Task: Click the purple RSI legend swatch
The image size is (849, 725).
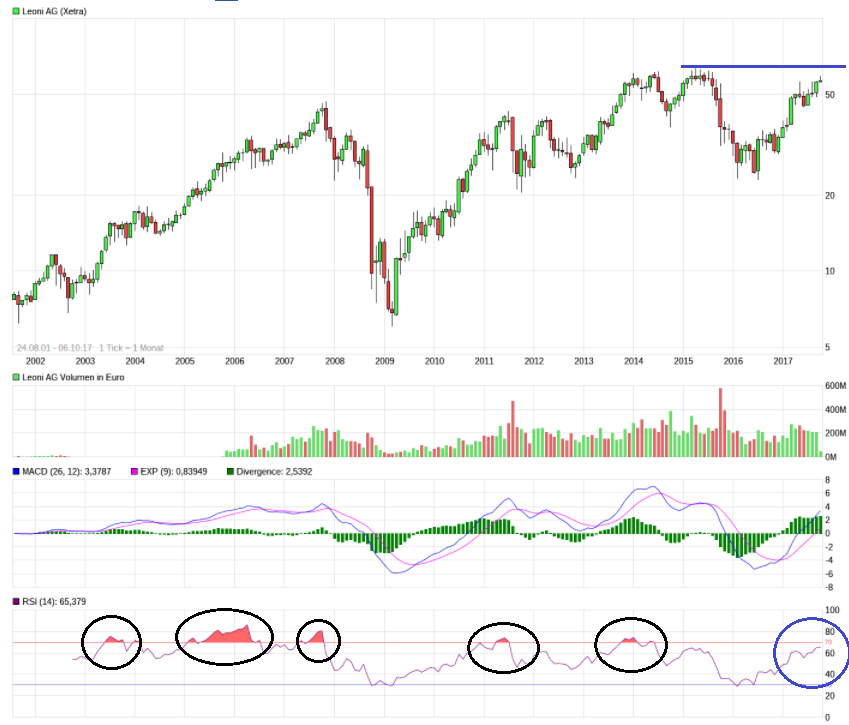Action: [x=16, y=602]
